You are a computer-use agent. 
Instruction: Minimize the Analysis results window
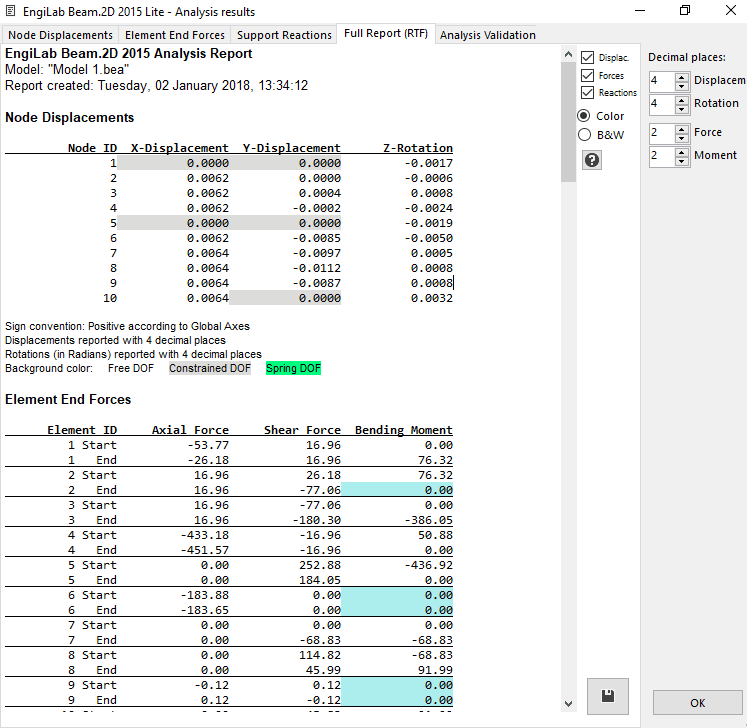tap(640, 10)
